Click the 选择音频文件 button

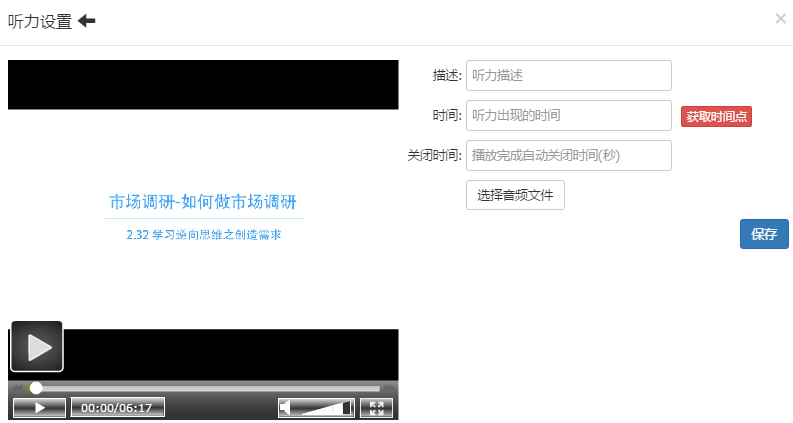(x=515, y=195)
